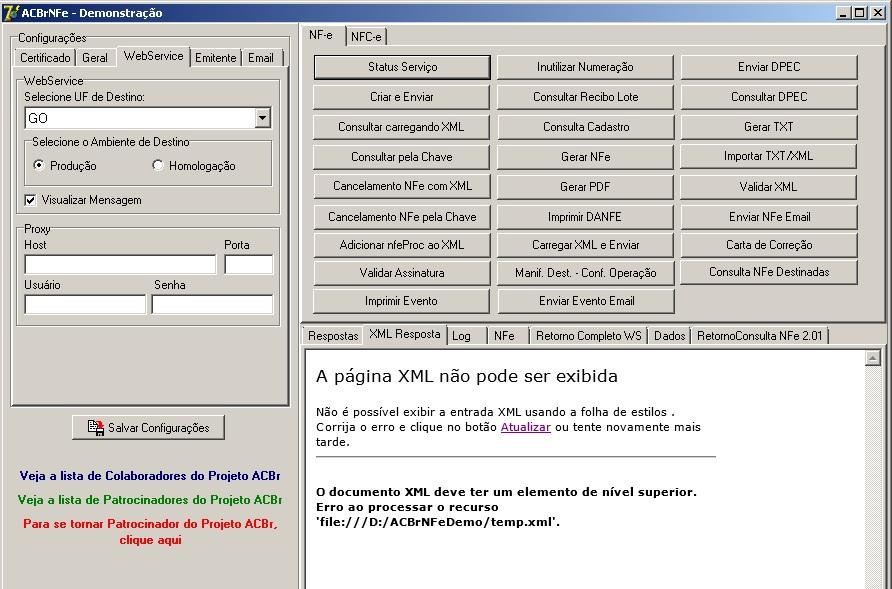The image size is (892, 589).
Task: Open the Emitente tab
Action: tap(215, 57)
